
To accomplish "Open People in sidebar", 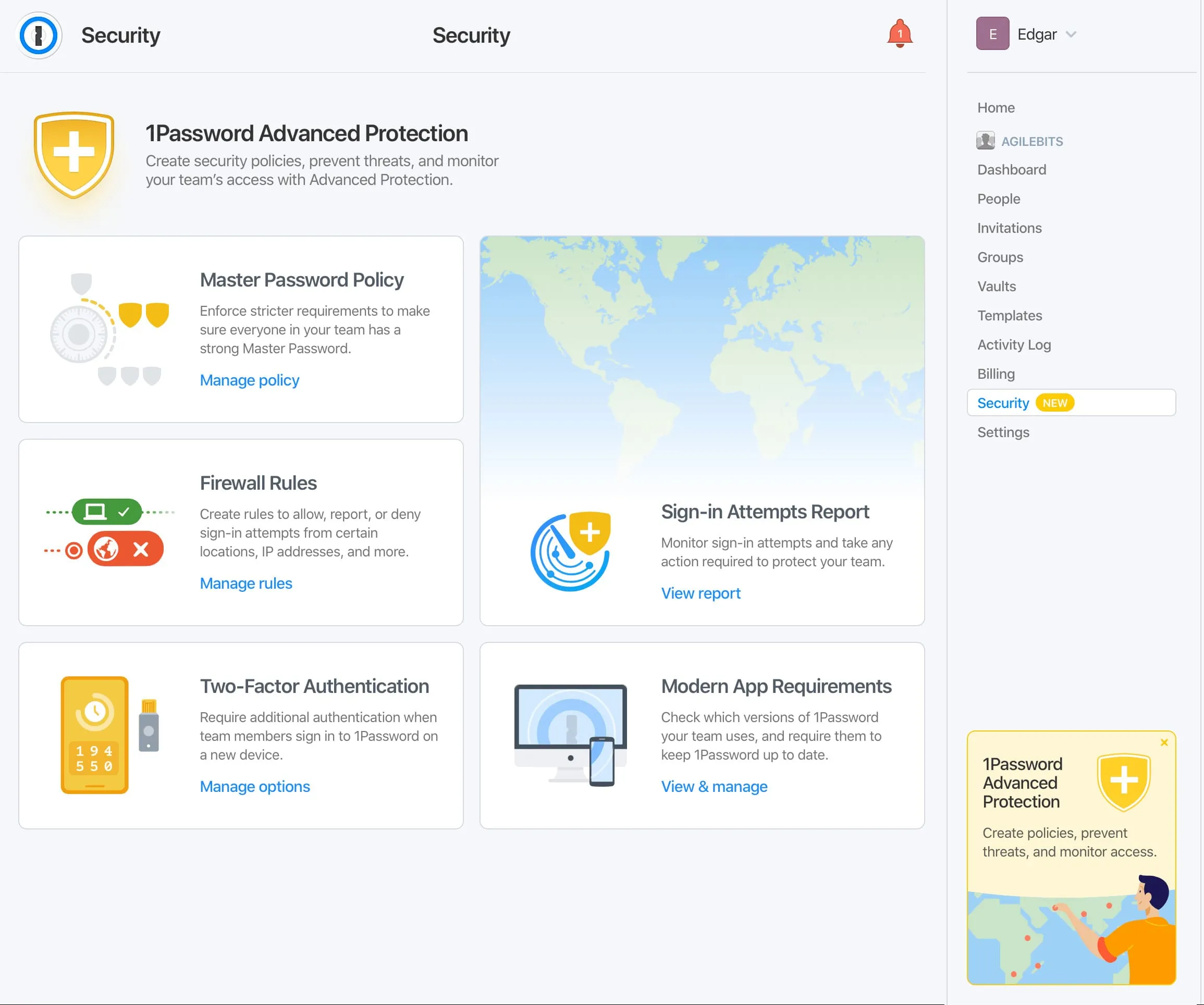I will coord(999,199).
